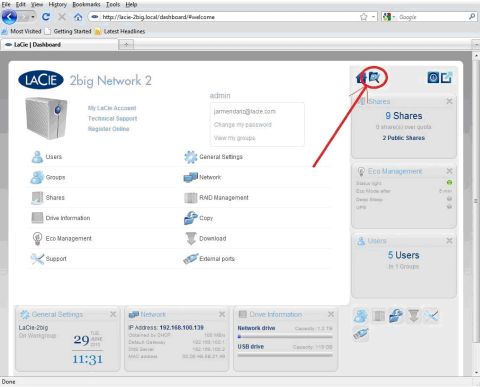Open the file browser icon beside the home icon
Viewport: 480px width, 387px height.
[x=374, y=78]
